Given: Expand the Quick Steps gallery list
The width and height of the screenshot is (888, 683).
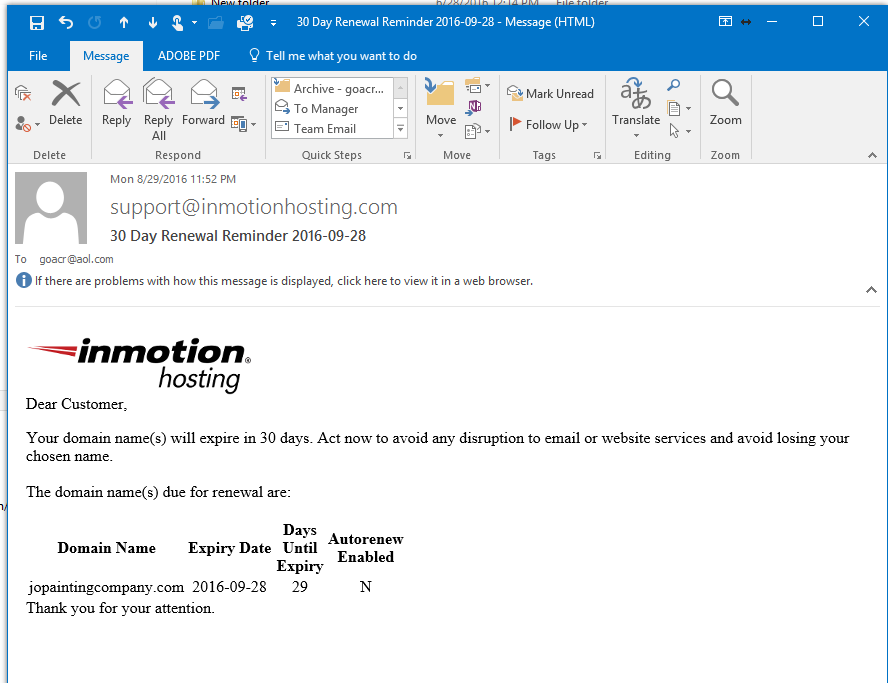Looking at the screenshot, I should [x=401, y=129].
